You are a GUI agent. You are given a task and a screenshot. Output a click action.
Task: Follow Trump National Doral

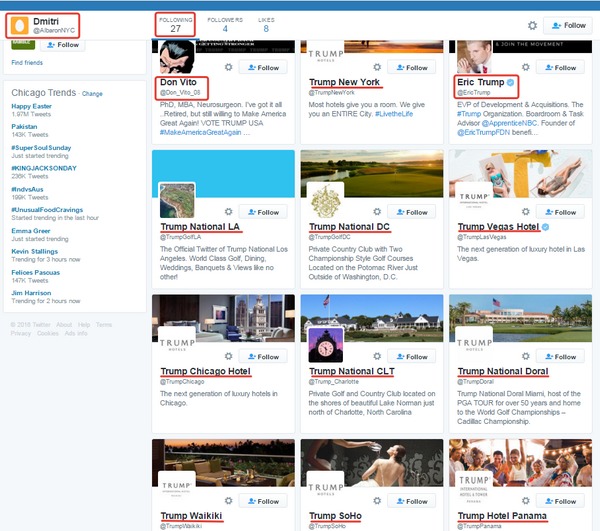560,357
